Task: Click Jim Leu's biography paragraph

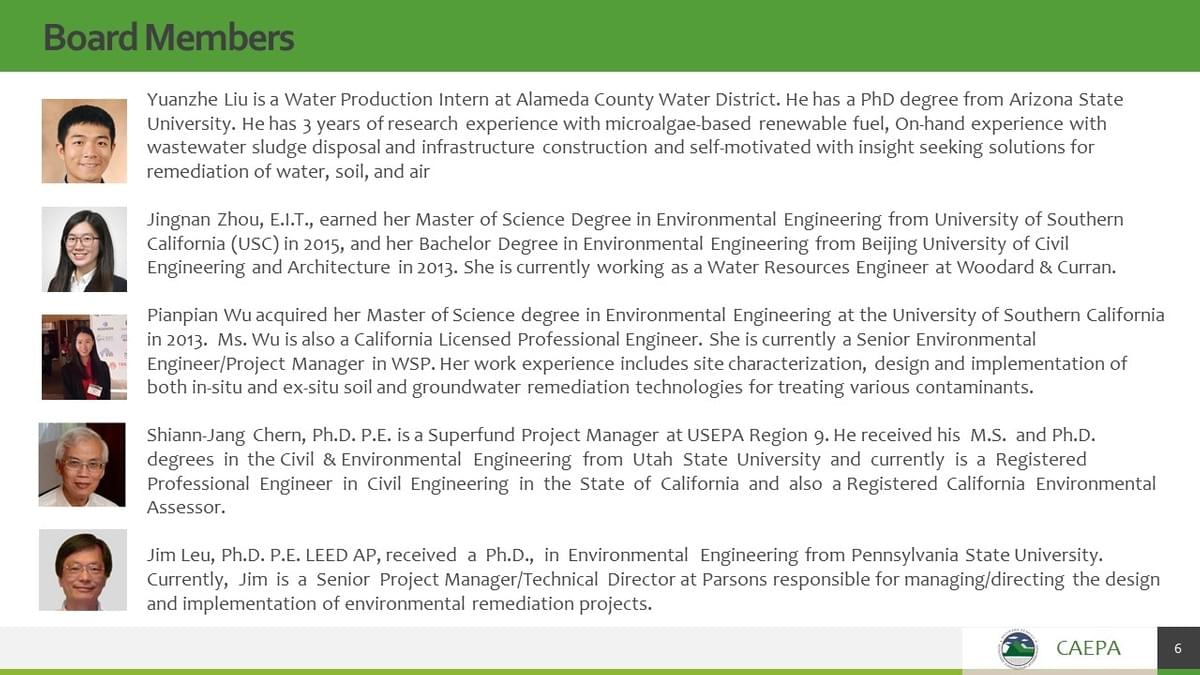Action: point(653,579)
